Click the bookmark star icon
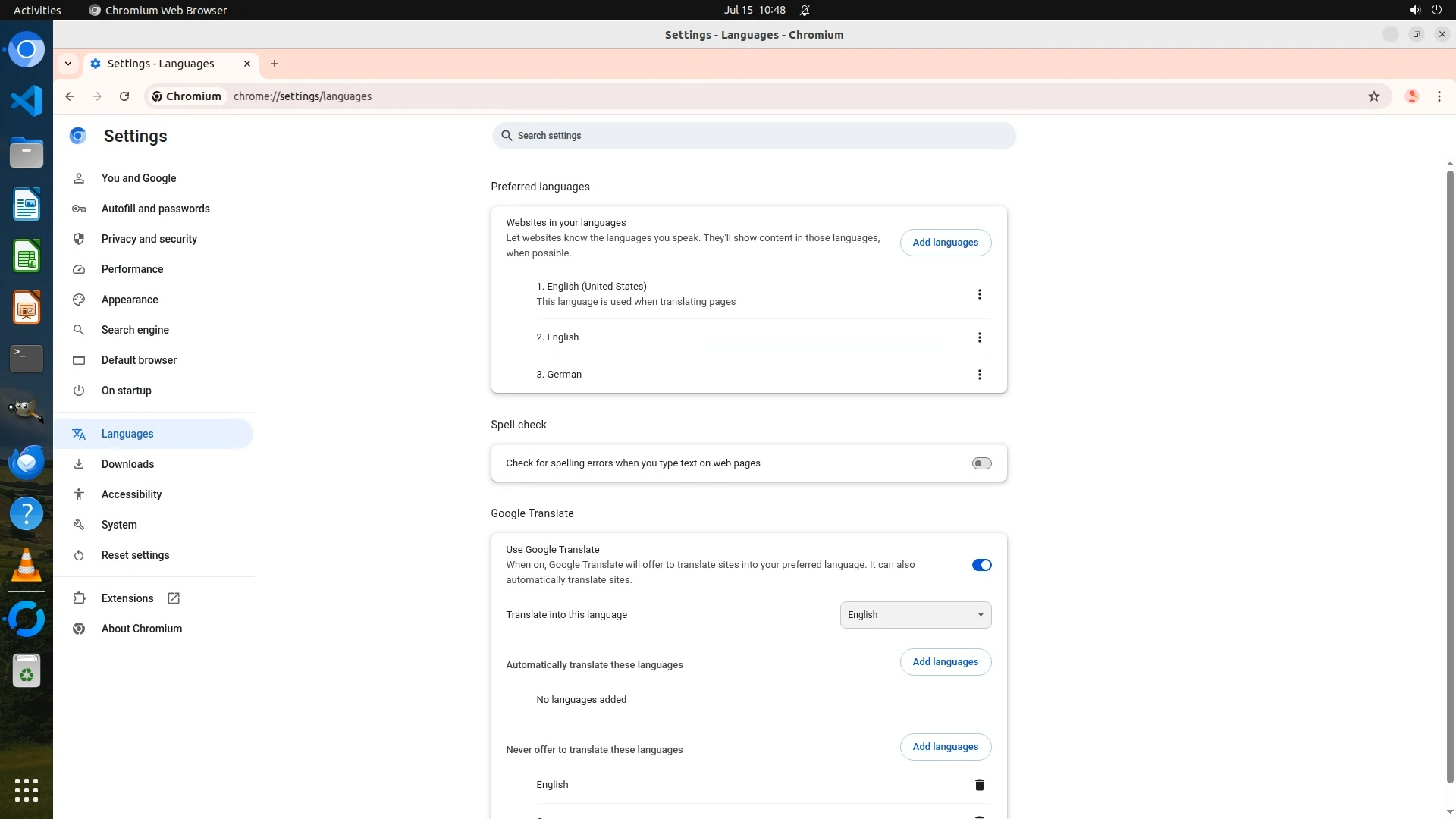The width and height of the screenshot is (1456, 819). coord(1373,96)
